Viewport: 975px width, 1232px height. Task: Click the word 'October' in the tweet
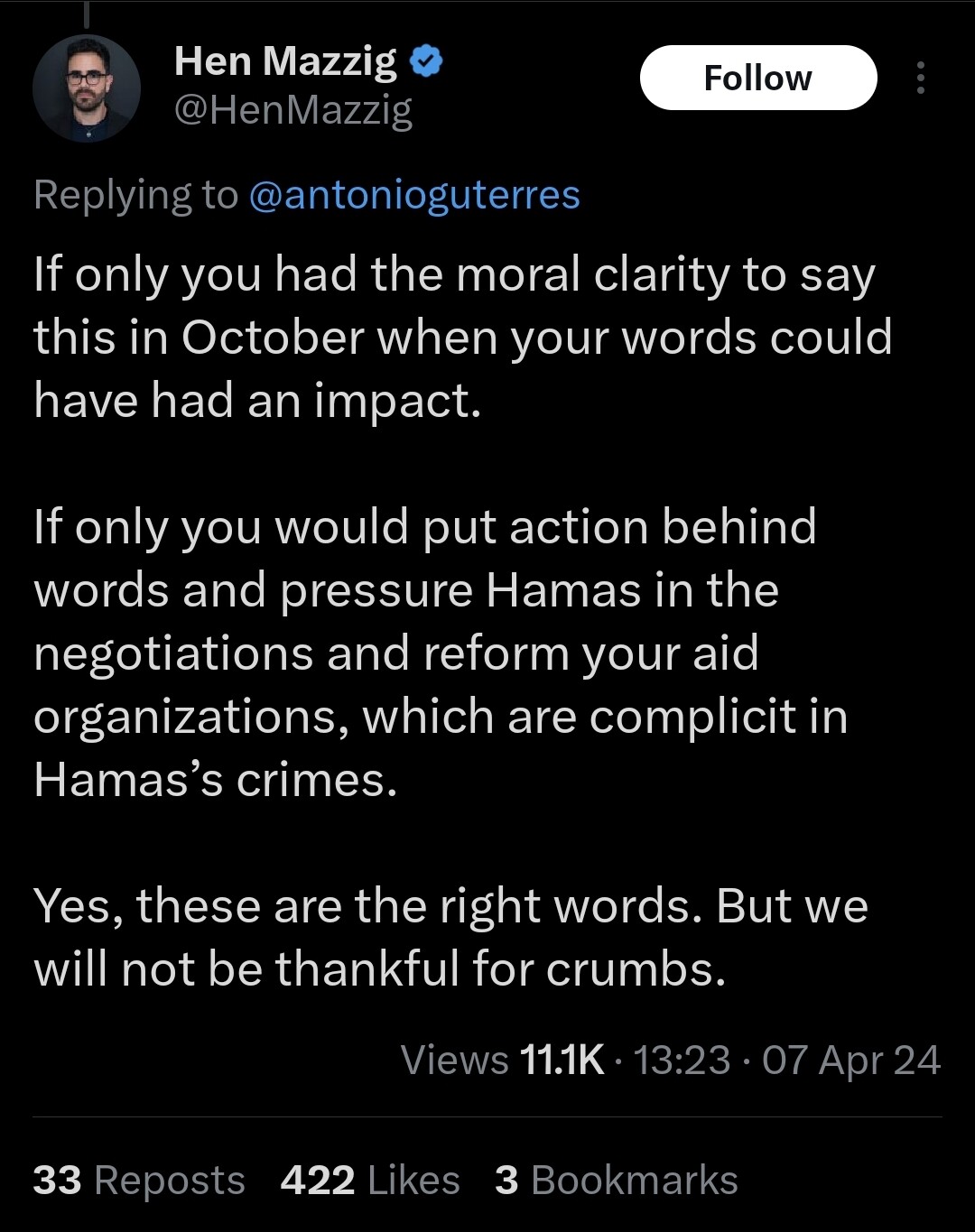272,338
